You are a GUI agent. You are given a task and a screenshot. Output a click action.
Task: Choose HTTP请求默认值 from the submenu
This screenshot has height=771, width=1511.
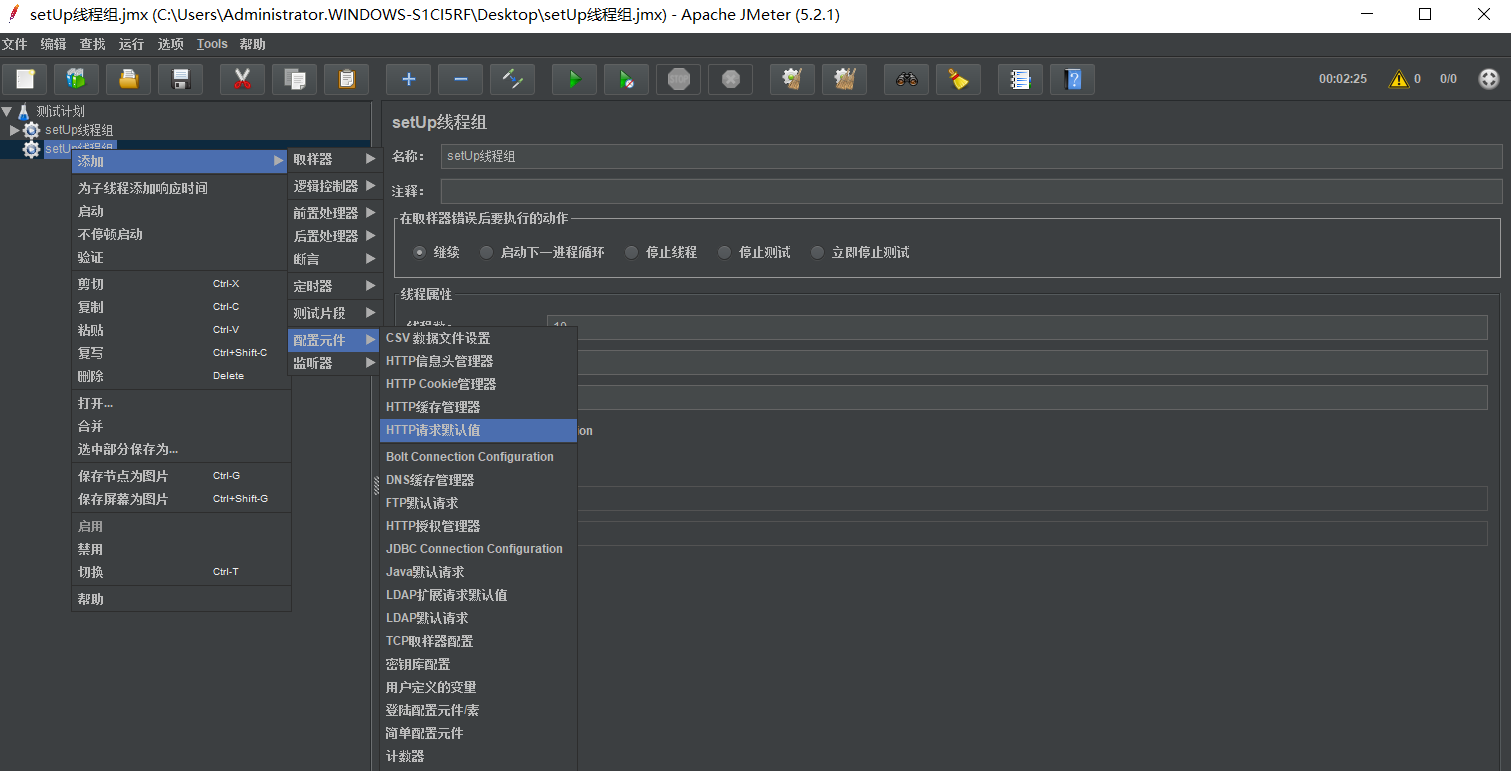tap(479, 430)
